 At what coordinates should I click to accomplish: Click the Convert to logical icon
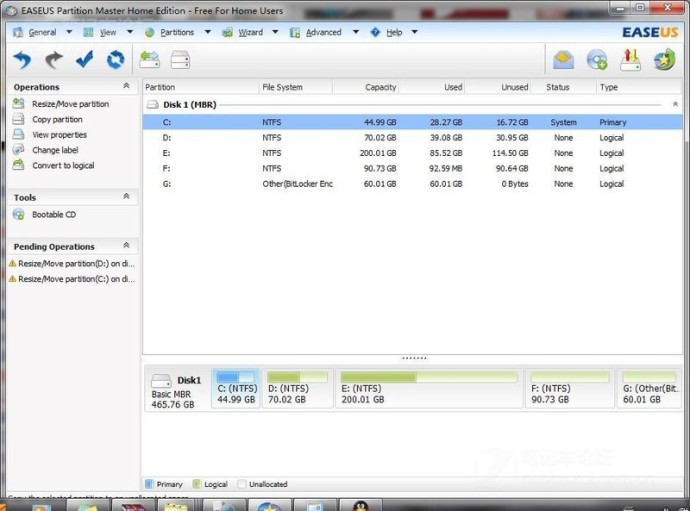coord(19,166)
